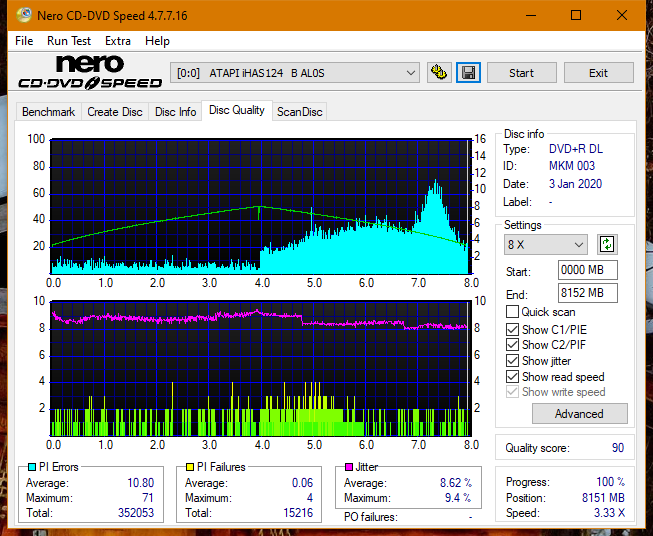Click the refresh speed settings icon
Image resolution: width=653 pixels, height=536 pixels.
(607, 244)
